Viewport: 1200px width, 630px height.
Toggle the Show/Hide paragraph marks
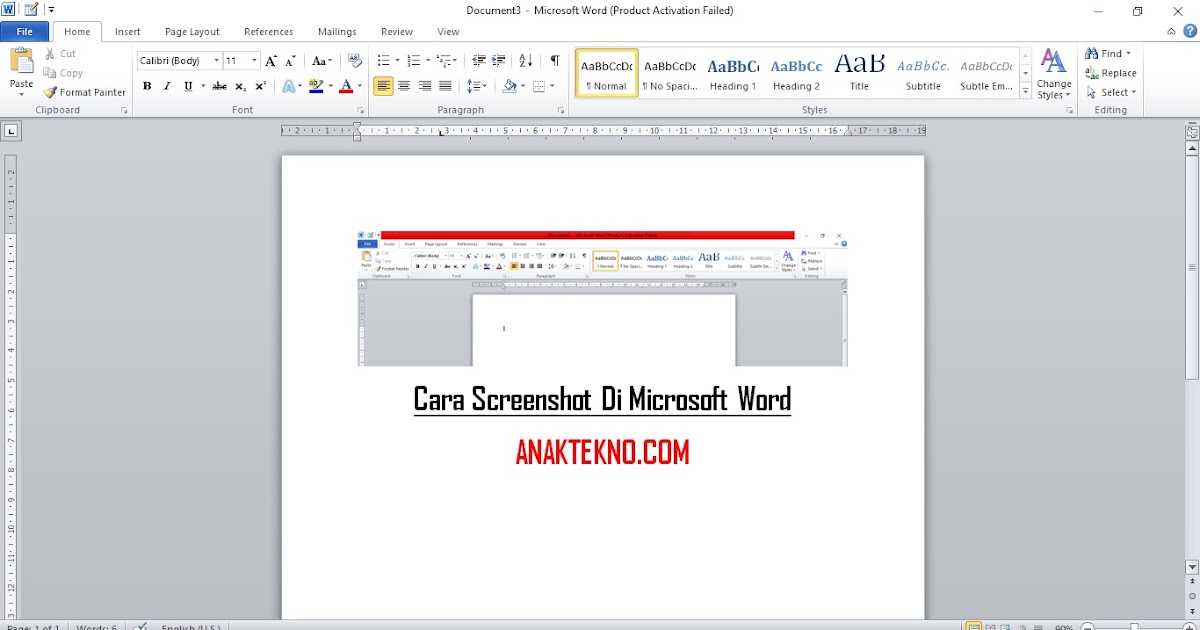tap(554, 60)
